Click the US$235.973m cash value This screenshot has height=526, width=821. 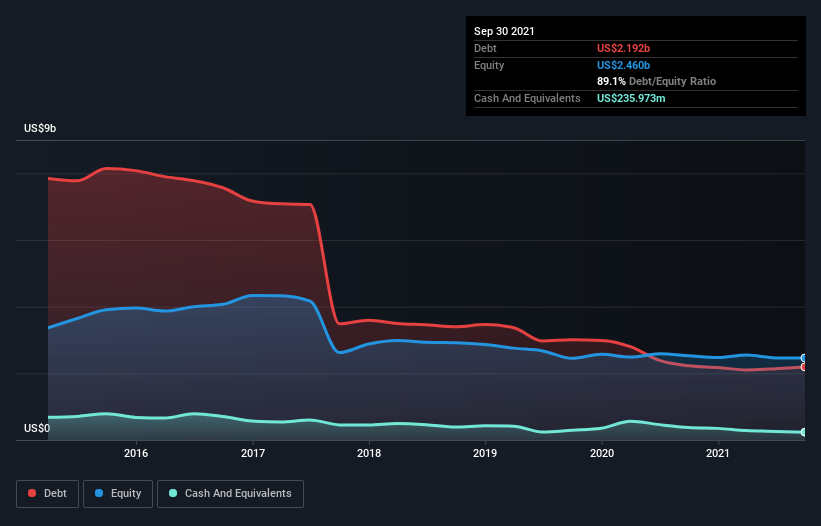click(631, 98)
